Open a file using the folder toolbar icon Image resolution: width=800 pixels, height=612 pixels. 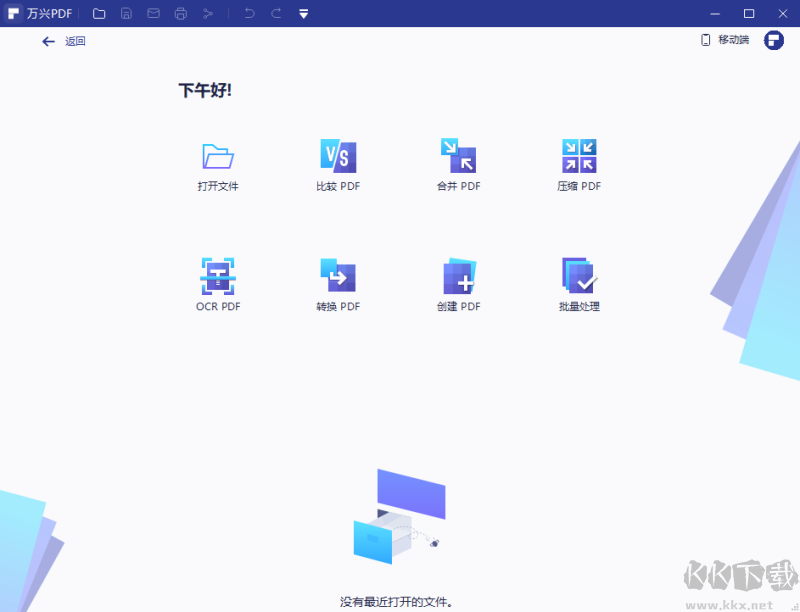click(97, 13)
